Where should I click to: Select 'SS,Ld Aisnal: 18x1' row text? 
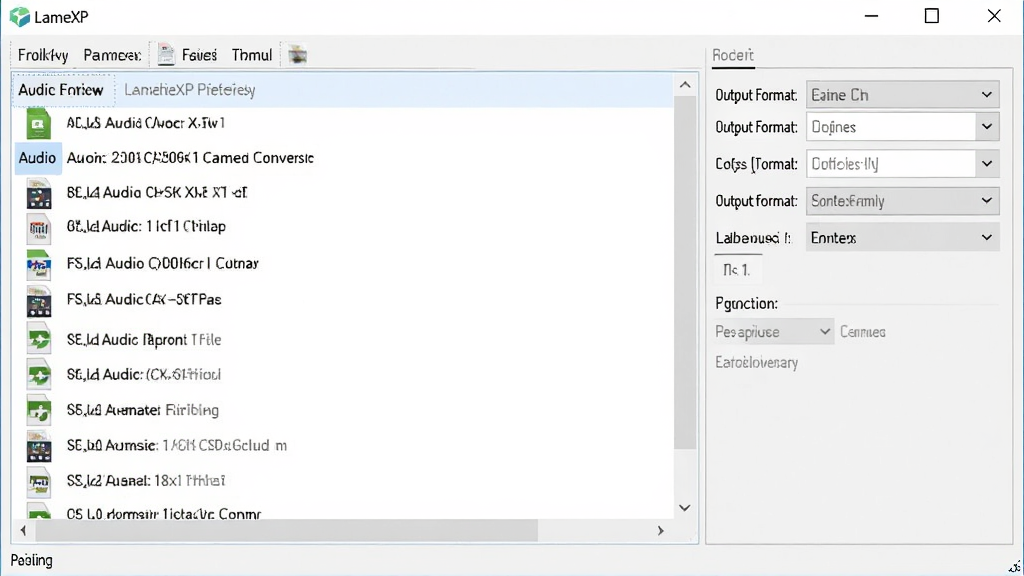[146, 481]
